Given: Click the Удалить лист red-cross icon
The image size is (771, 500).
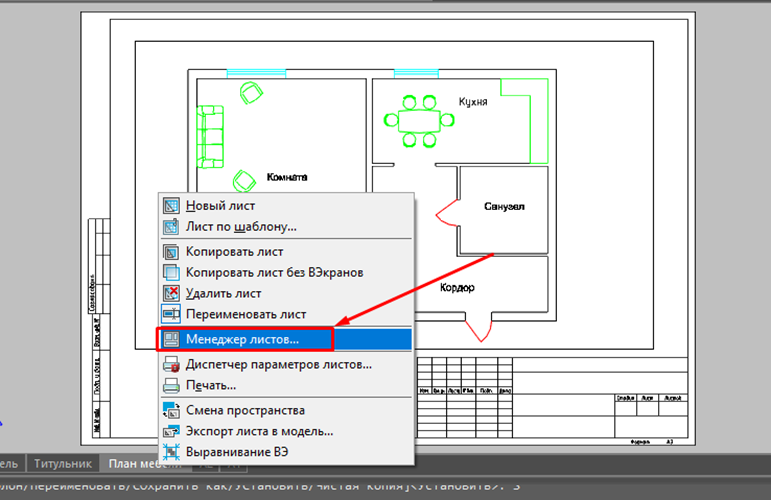Looking at the screenshot, I should click(171, 294).
